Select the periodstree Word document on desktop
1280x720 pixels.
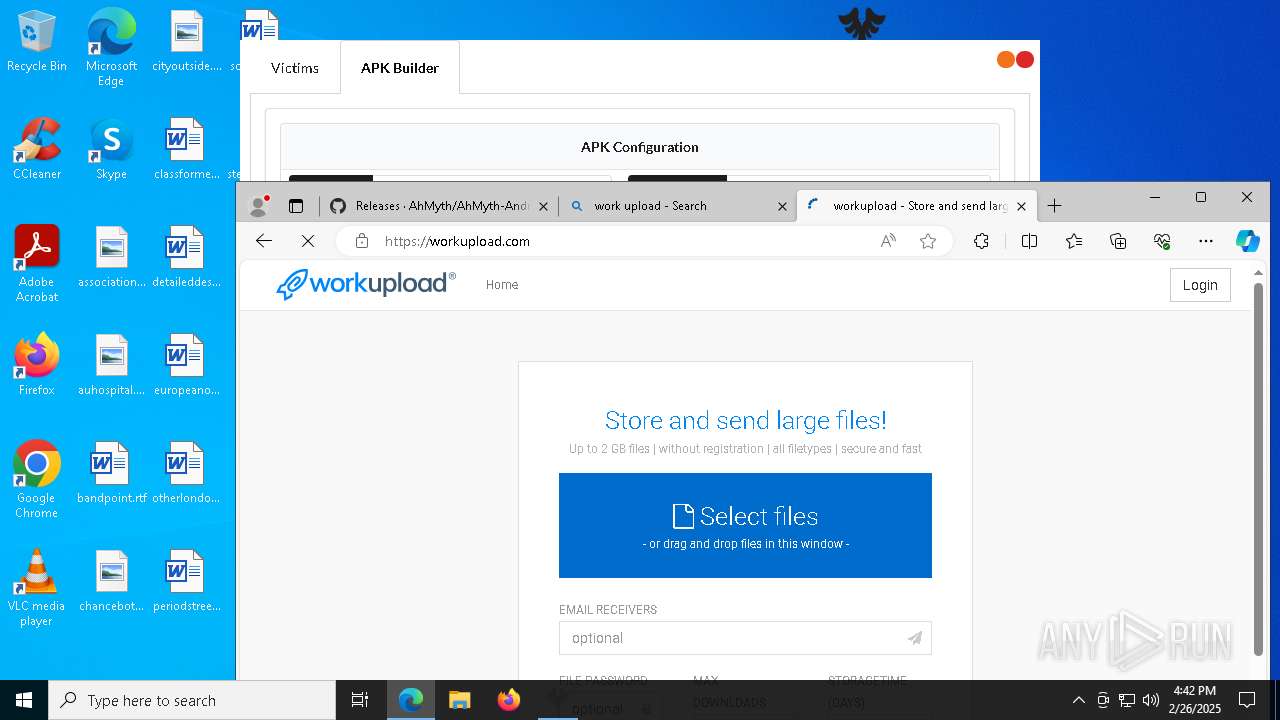tap(186, 581)
